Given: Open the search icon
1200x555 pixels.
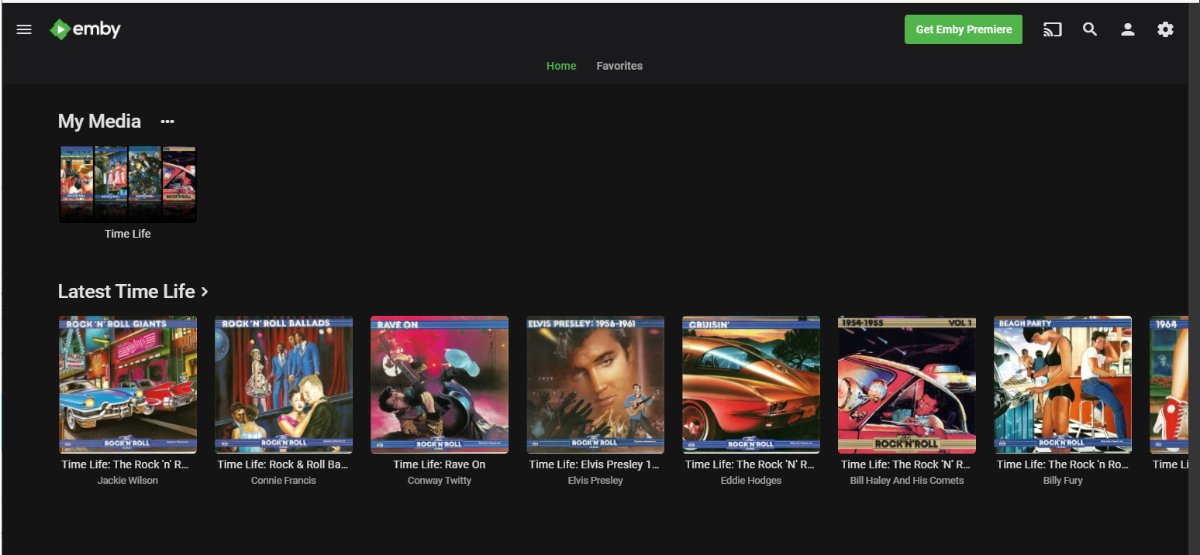Looking at the screenshot, I should (x=1090, y=29).
